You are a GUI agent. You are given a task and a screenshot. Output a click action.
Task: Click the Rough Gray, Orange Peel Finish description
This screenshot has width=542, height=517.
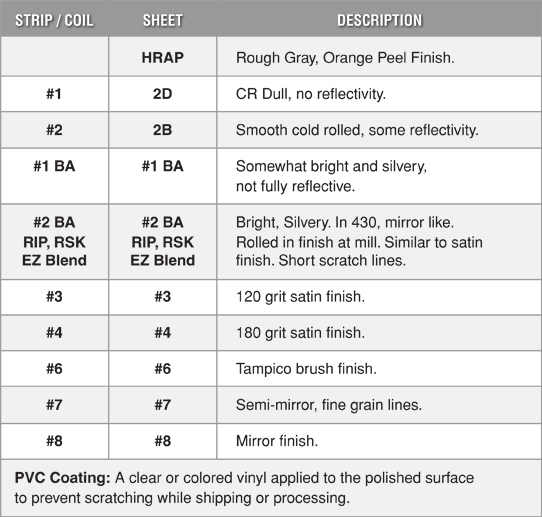coord(345,58)
